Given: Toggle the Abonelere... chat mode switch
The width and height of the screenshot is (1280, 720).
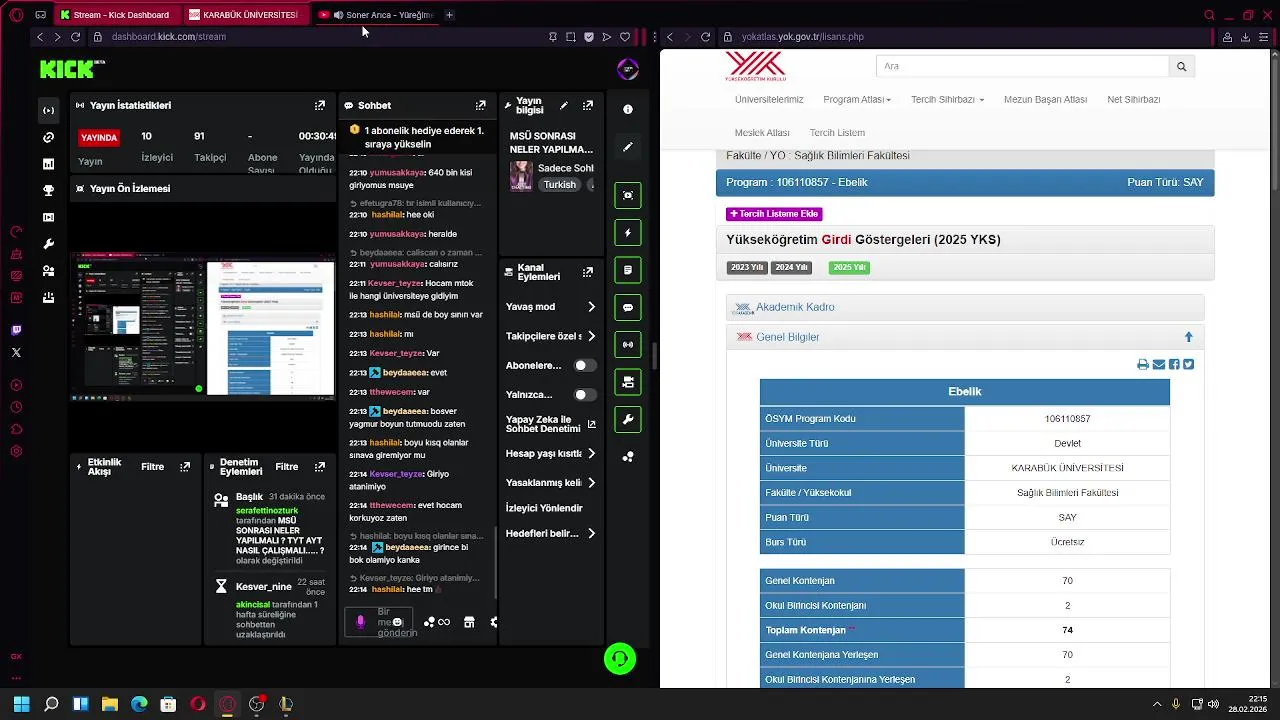Looking at the screenshot, I should point(585,366).
